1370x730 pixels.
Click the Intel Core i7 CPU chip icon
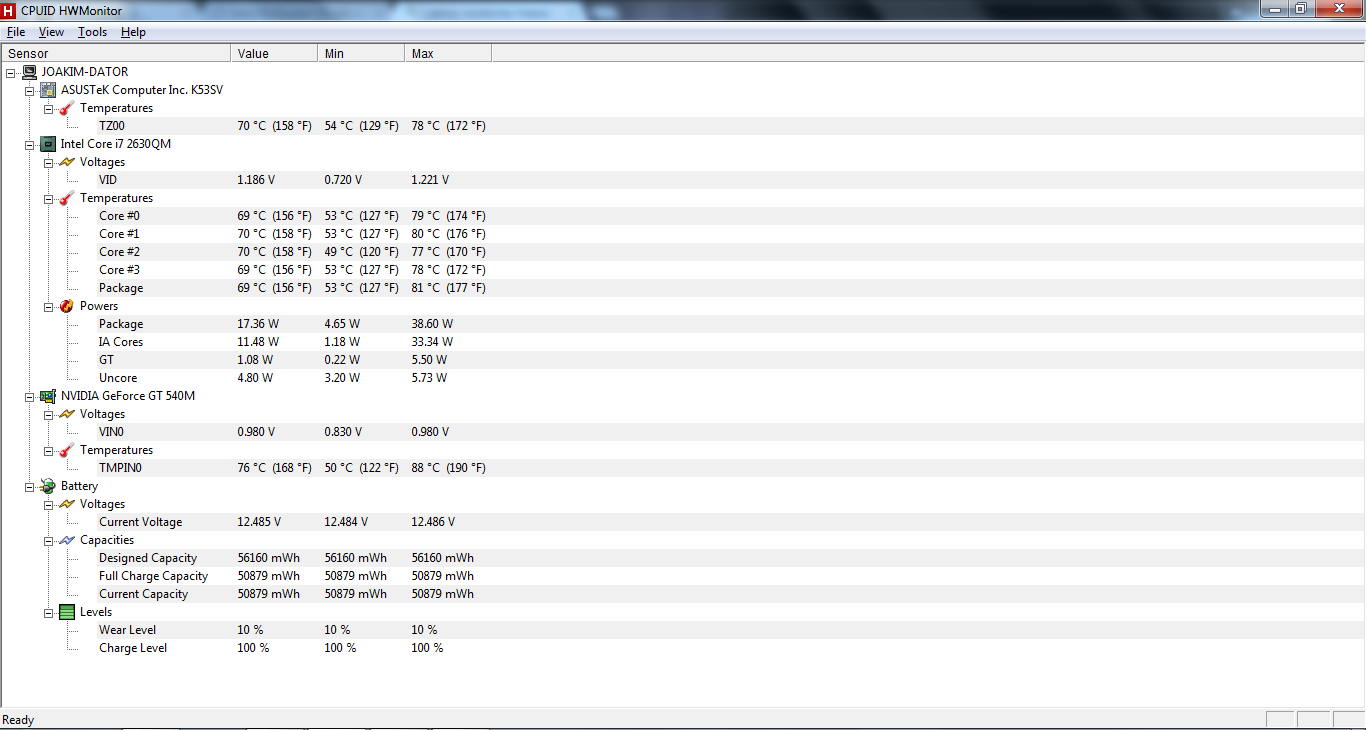click(48, 144)
